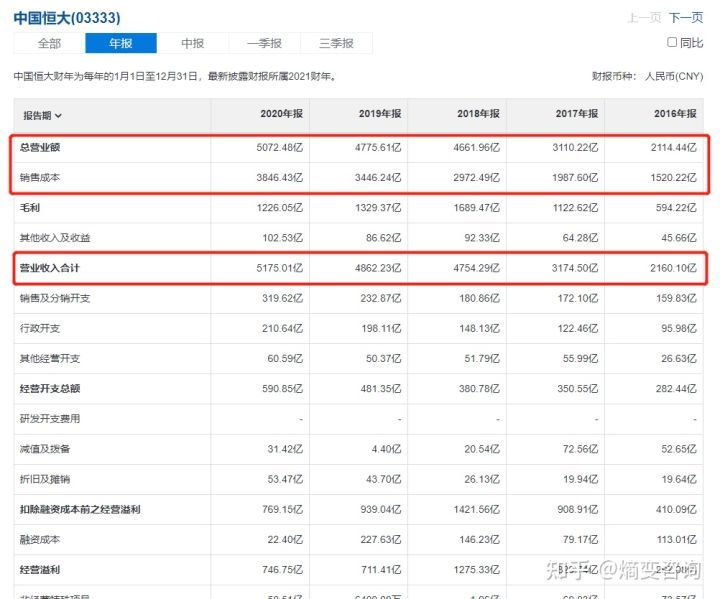This screenshot has height=599, width=720.
Task: Click the 51.79亿 cell
Action: (482, 358)
